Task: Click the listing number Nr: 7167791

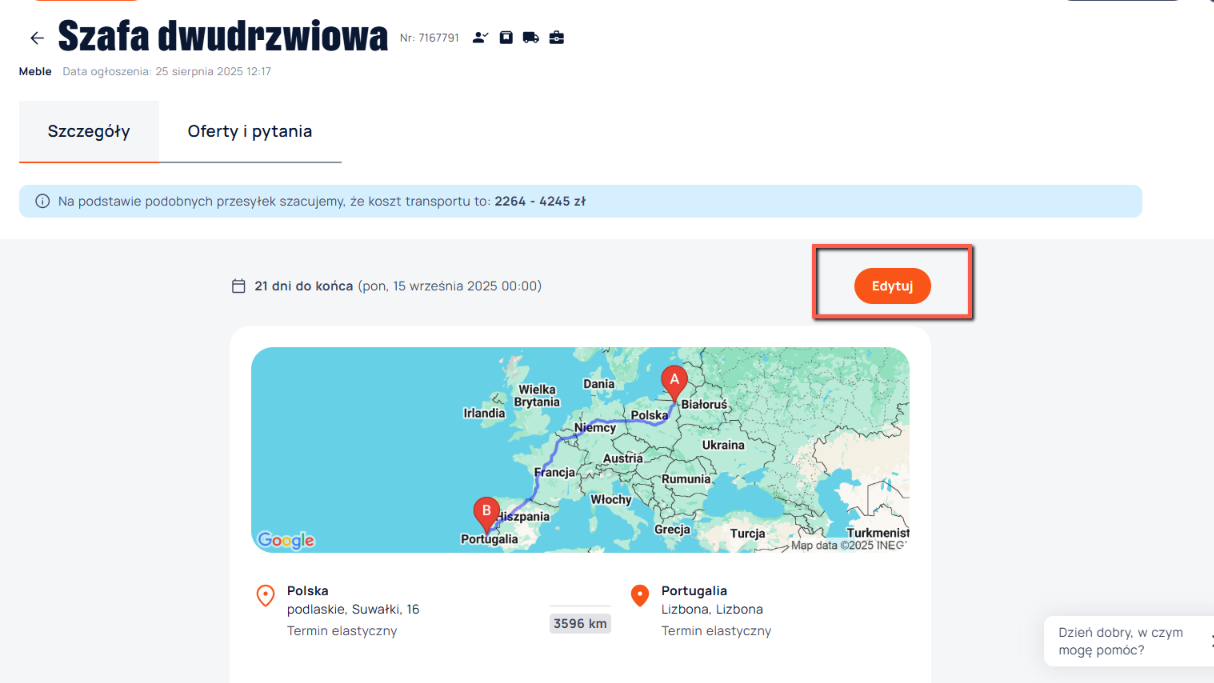Action: (429, 38)
